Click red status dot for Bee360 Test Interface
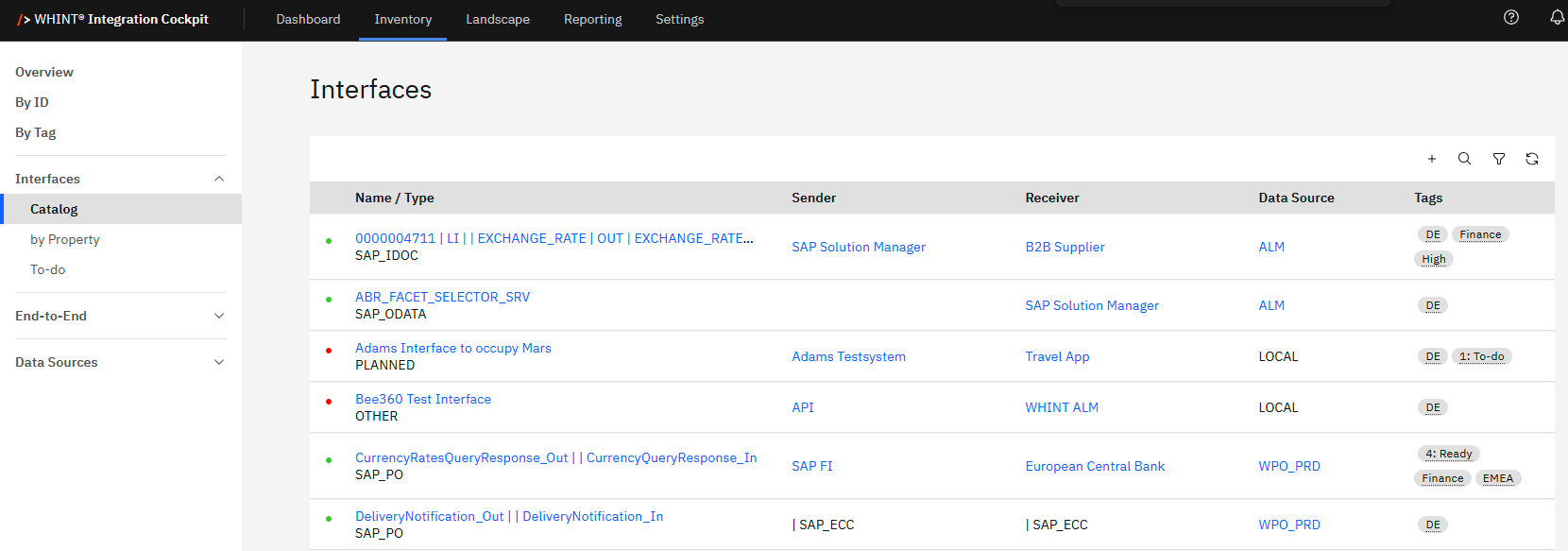1568x551 pixels. click(x=329, y=402)
